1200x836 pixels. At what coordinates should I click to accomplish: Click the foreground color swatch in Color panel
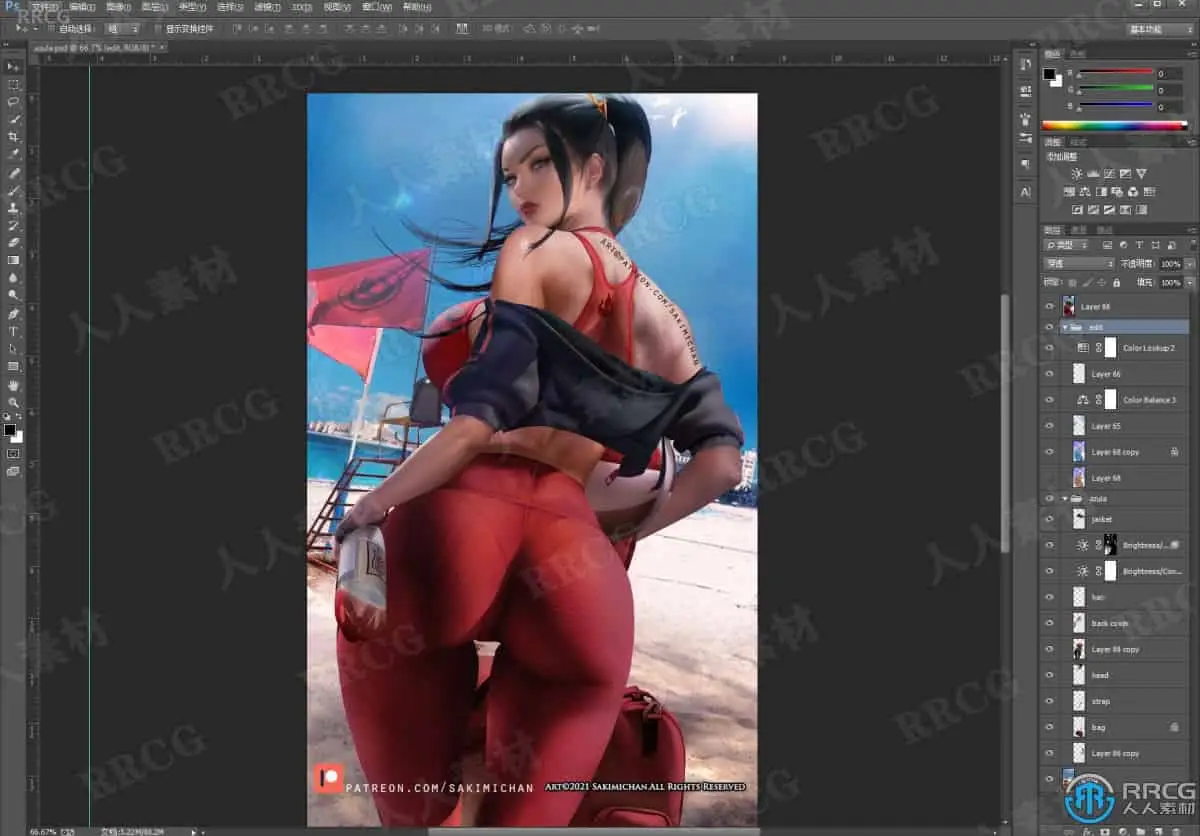pyautogui.click(x=1049, y=74)
